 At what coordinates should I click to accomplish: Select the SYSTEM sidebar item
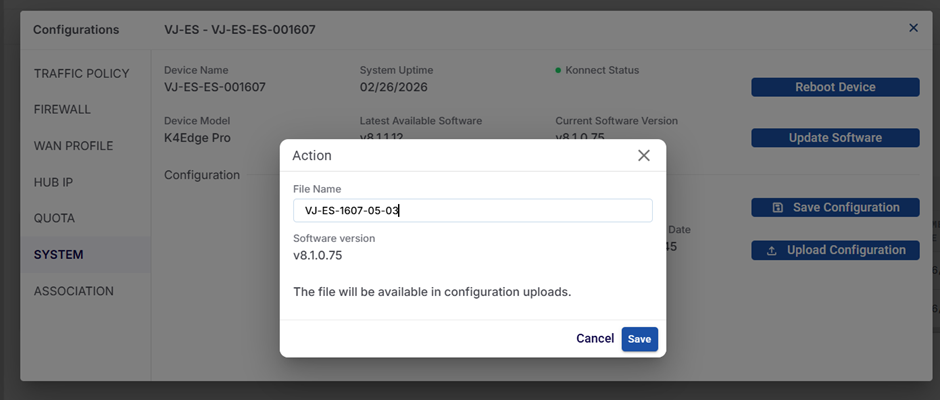59,255
